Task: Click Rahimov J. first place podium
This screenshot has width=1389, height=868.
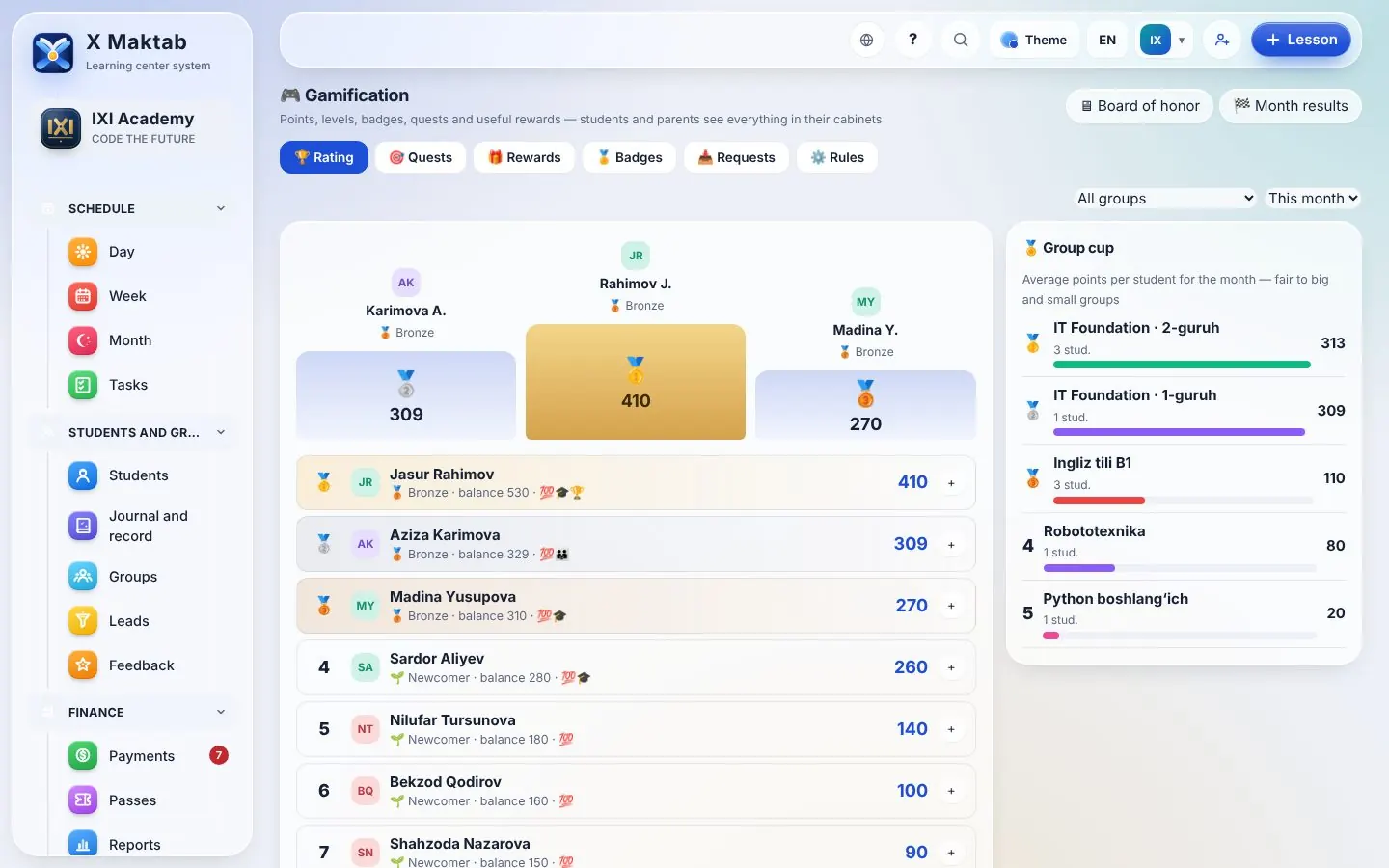Action: pyautogui.click(x=636, y=382)
